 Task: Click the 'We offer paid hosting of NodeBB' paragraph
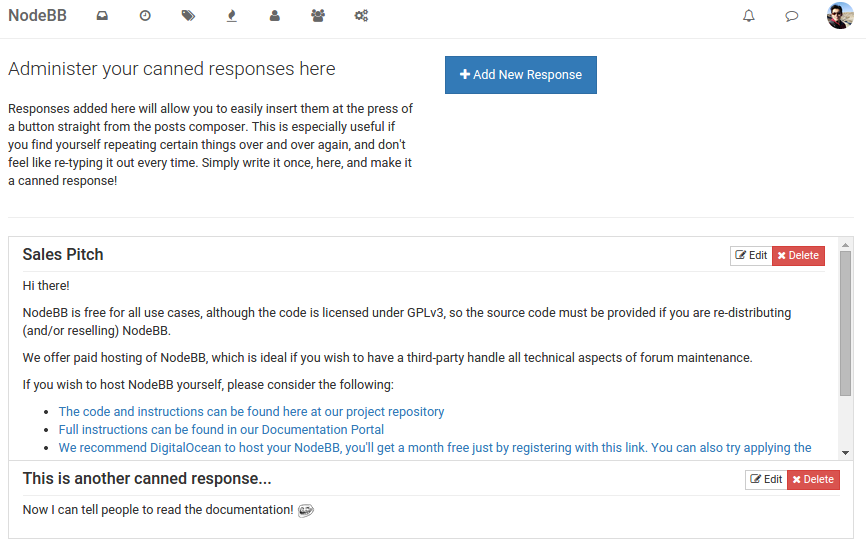[x=387, y=357]
